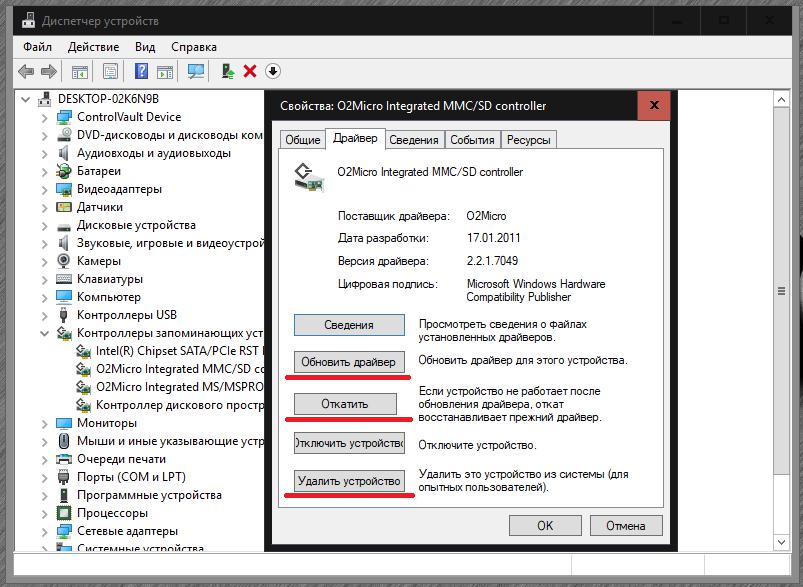The width and height of the screenshot is (803, 587).
Task: Click the Откатить button
Action: (x=345, y=404)
